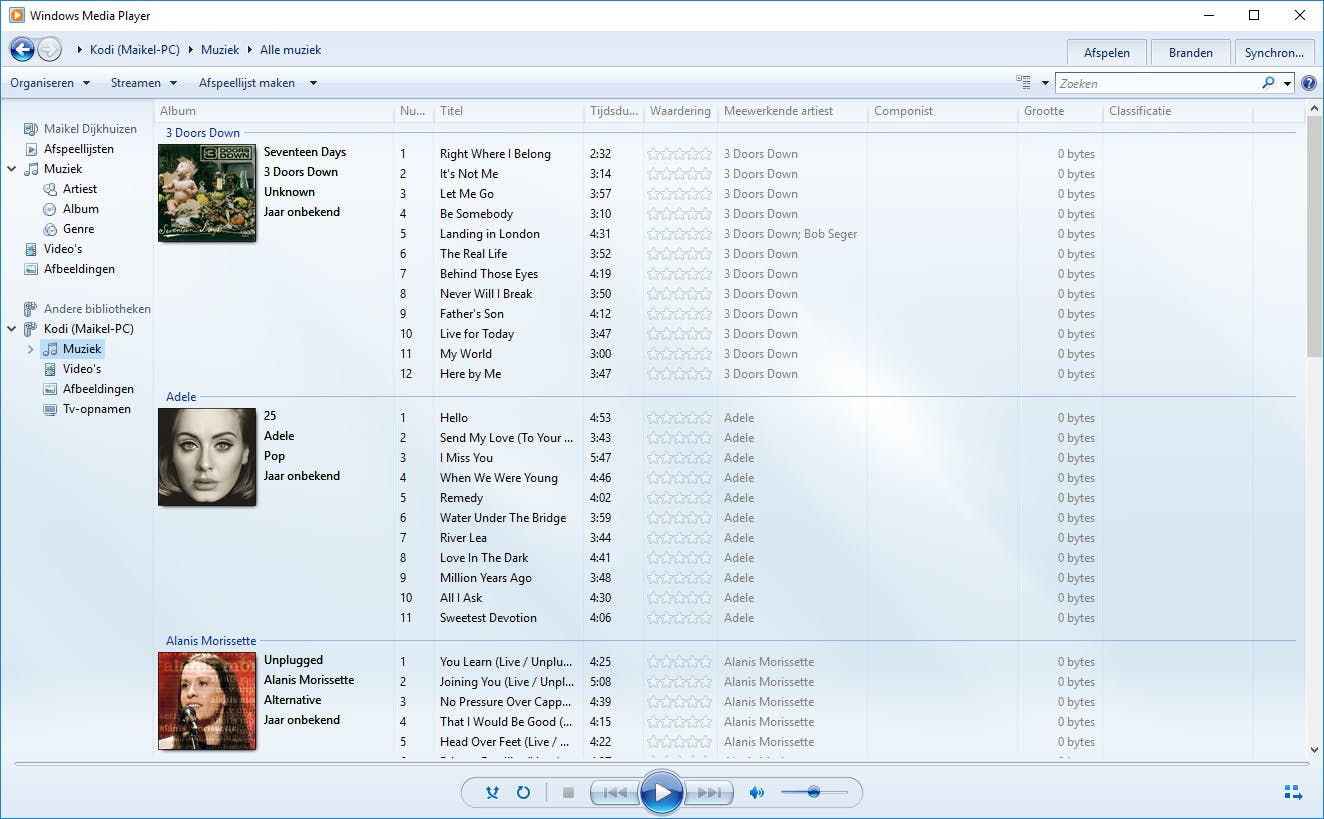The height and width of the screenshot is (819, 1324).
Task: Click the search magnifier icon
Action: (x=1268, y=83)
